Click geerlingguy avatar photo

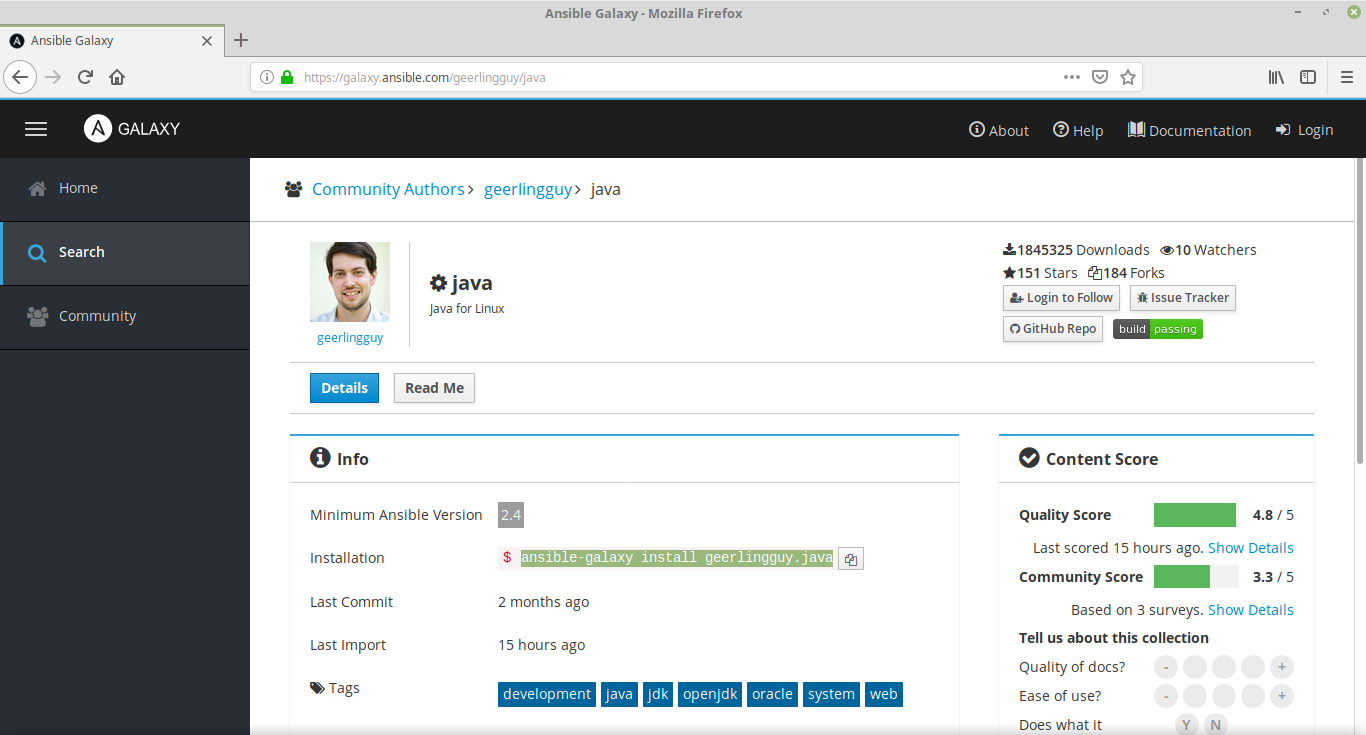click(350, 282)
